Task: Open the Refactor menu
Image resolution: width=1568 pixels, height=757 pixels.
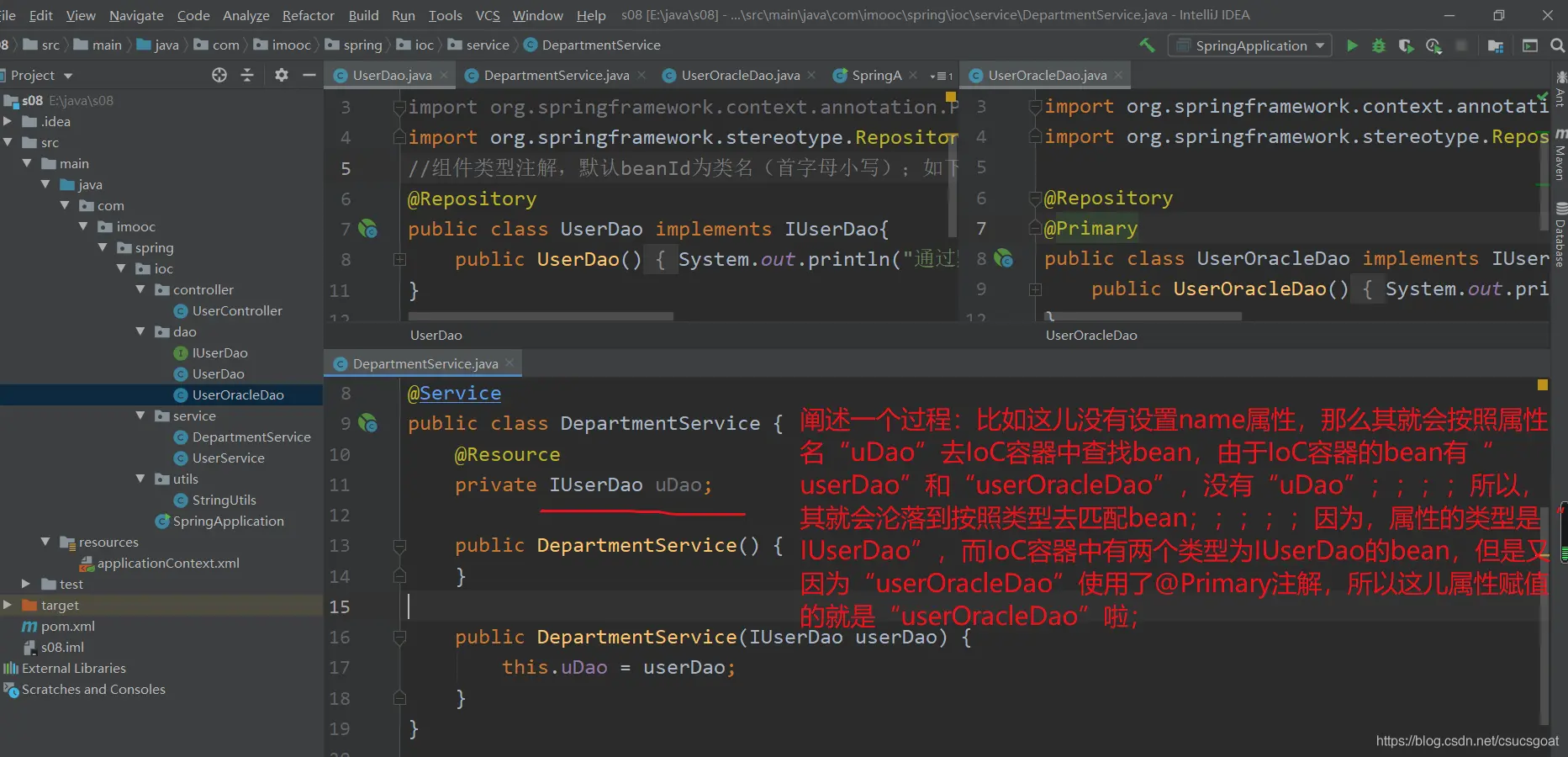Action: 308,15
